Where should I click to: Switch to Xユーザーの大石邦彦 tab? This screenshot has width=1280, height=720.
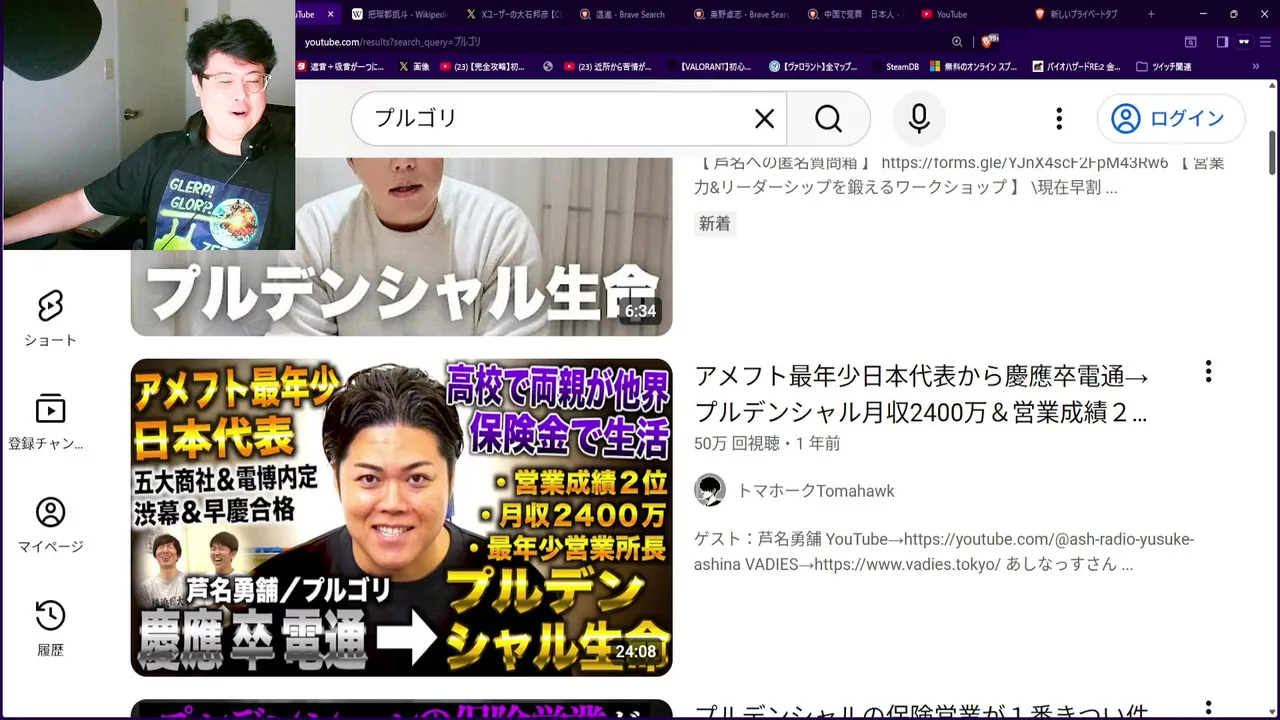click(514, 14)
